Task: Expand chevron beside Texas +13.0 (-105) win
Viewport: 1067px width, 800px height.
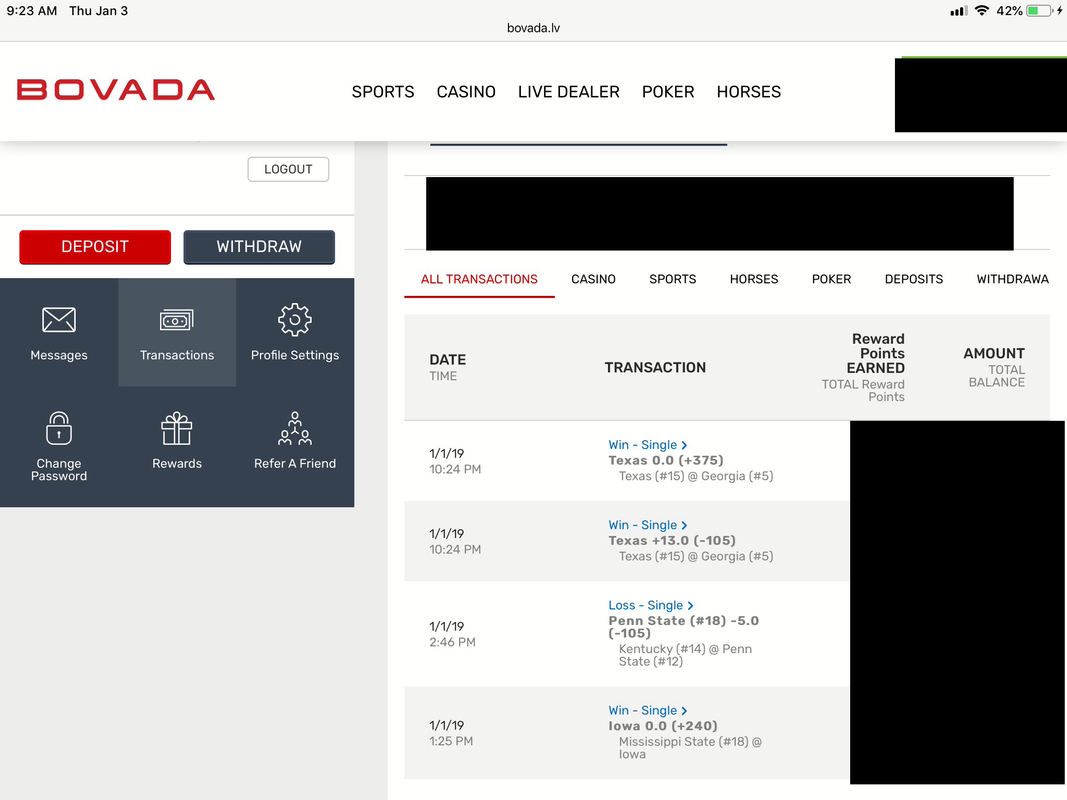Action: click(x=685, y=525)
